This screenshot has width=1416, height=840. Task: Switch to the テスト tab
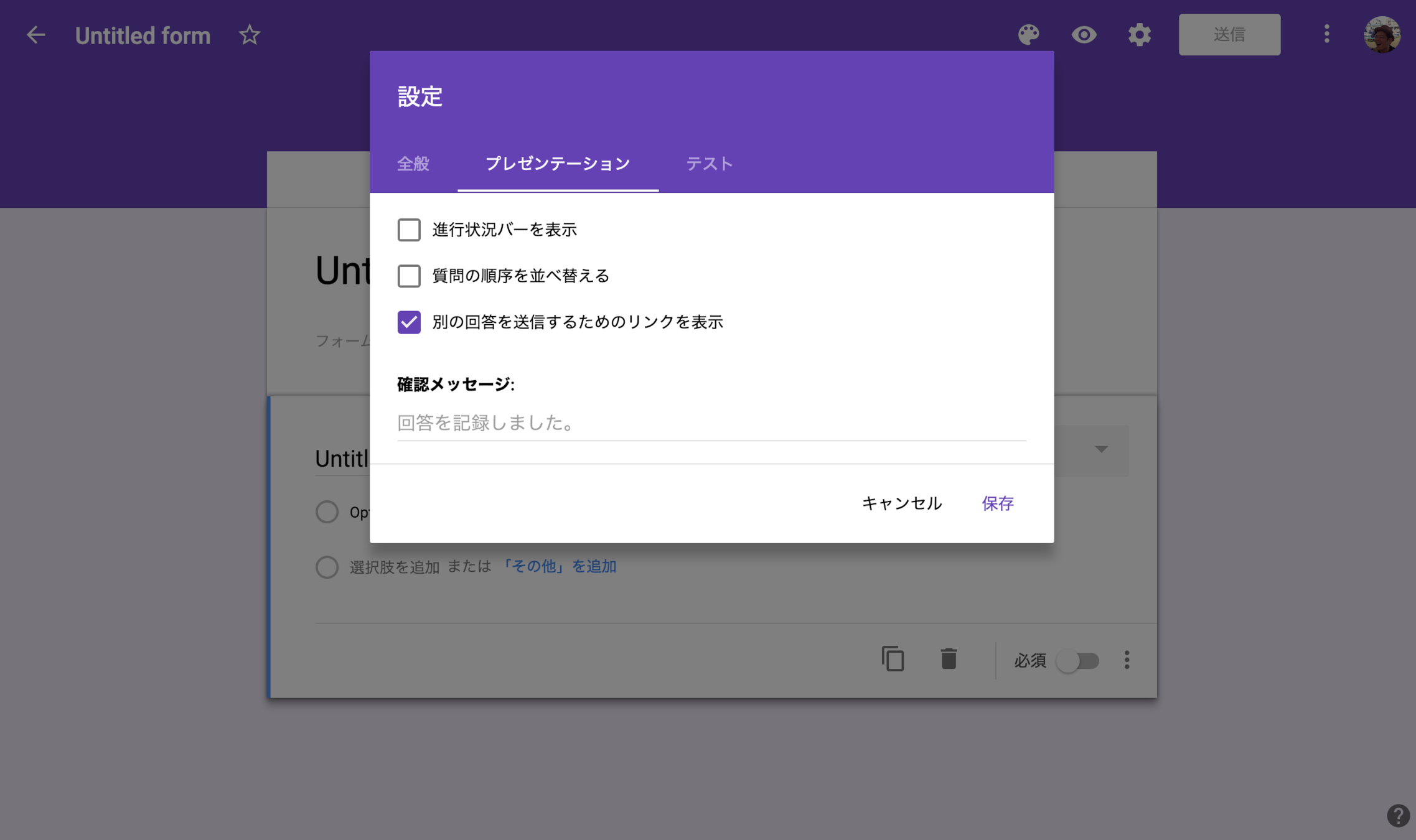pos(709,164)
